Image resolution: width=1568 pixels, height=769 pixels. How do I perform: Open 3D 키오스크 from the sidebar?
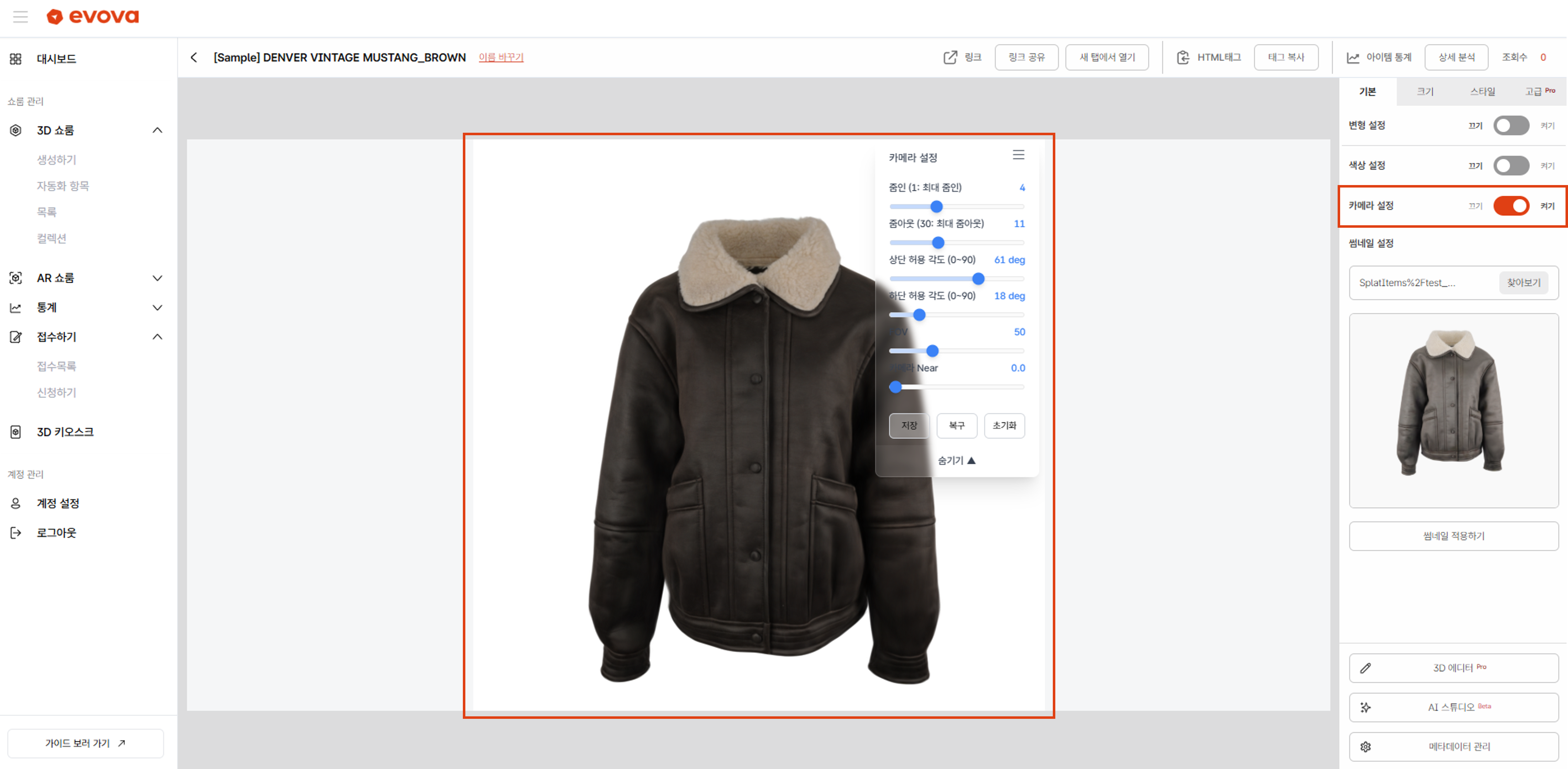[x=64, y=432]
